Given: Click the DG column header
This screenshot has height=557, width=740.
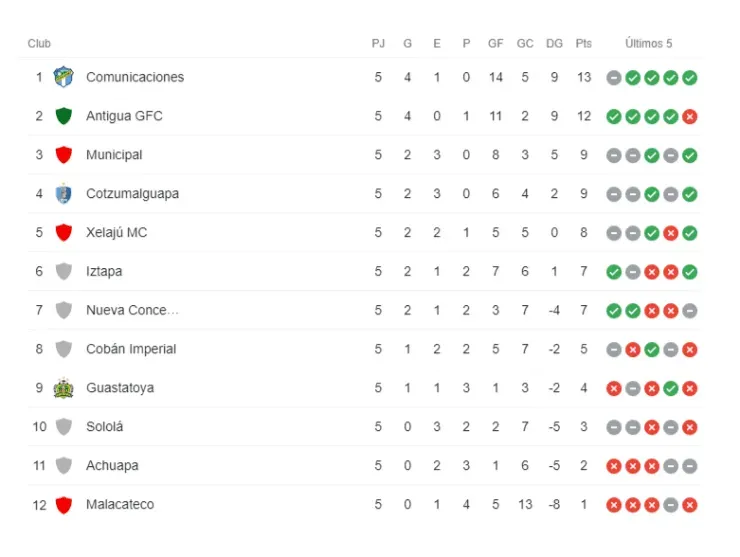Looking at the screenshot, I should click(x=554, y=44).
